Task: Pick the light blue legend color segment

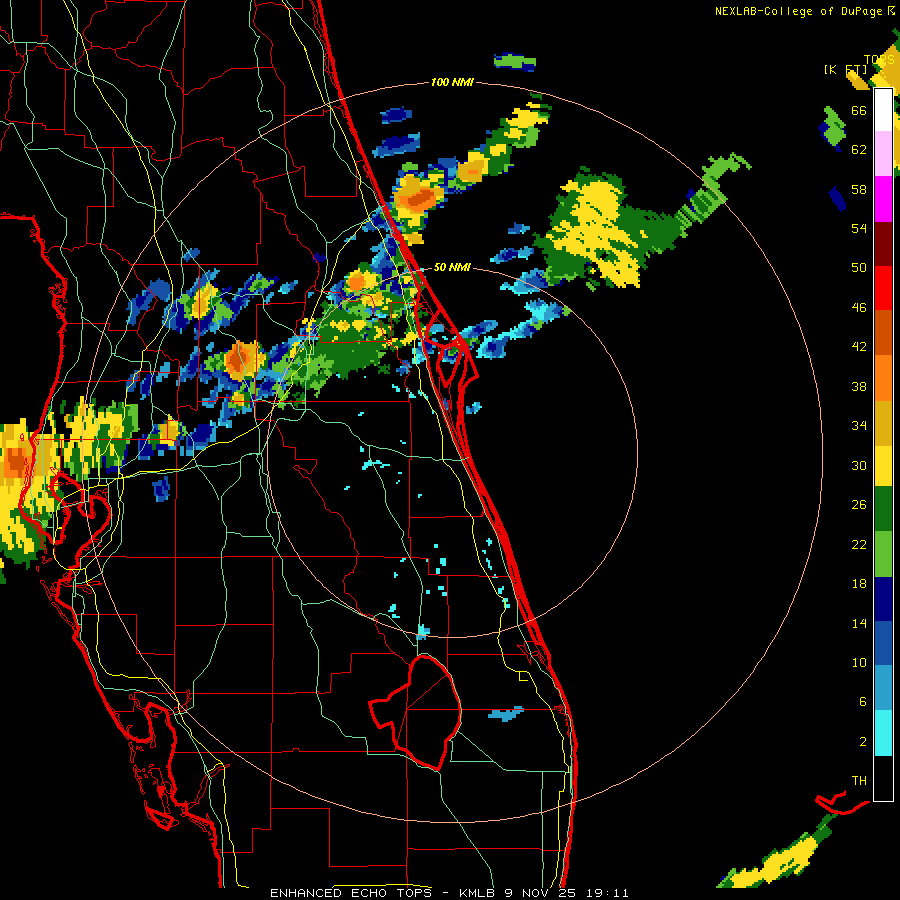Action: pos(883,688)
